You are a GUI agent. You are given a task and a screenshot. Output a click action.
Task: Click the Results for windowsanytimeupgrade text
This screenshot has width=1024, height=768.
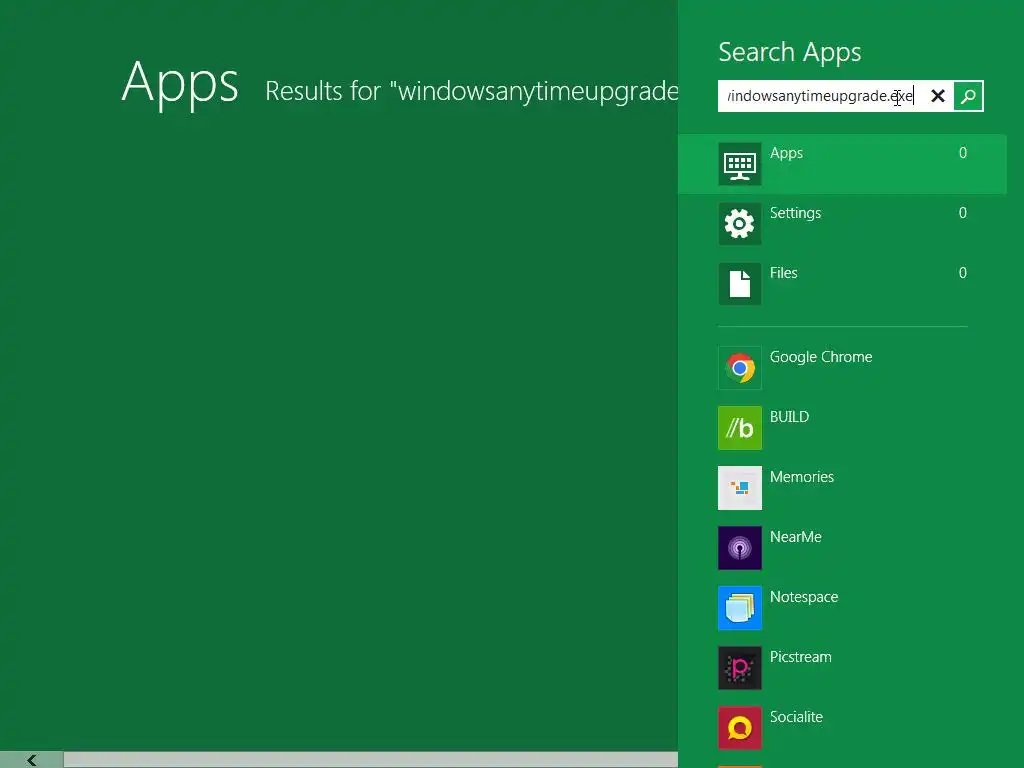click(x=472, y=91)
